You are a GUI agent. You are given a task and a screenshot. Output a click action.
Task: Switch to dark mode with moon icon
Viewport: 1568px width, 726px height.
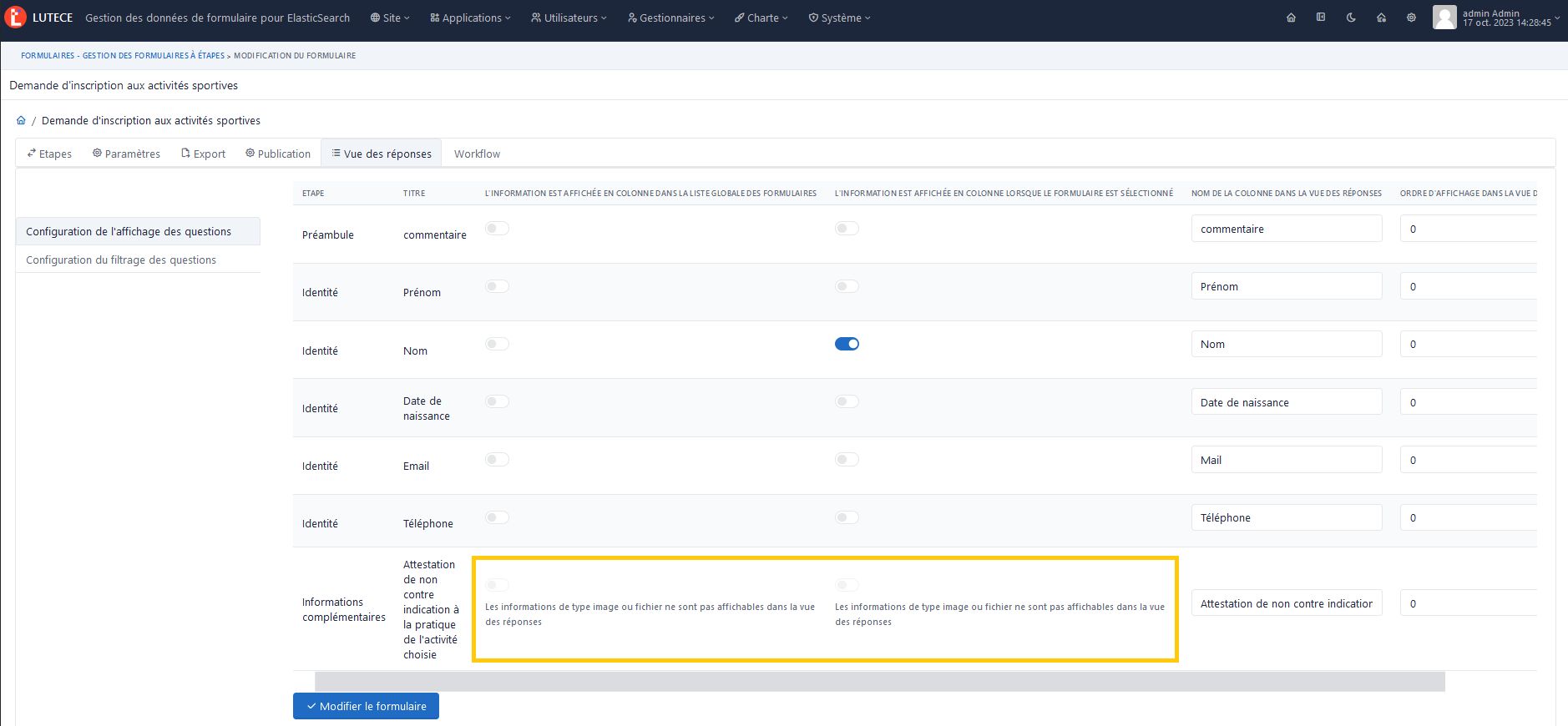[1351, 18]
